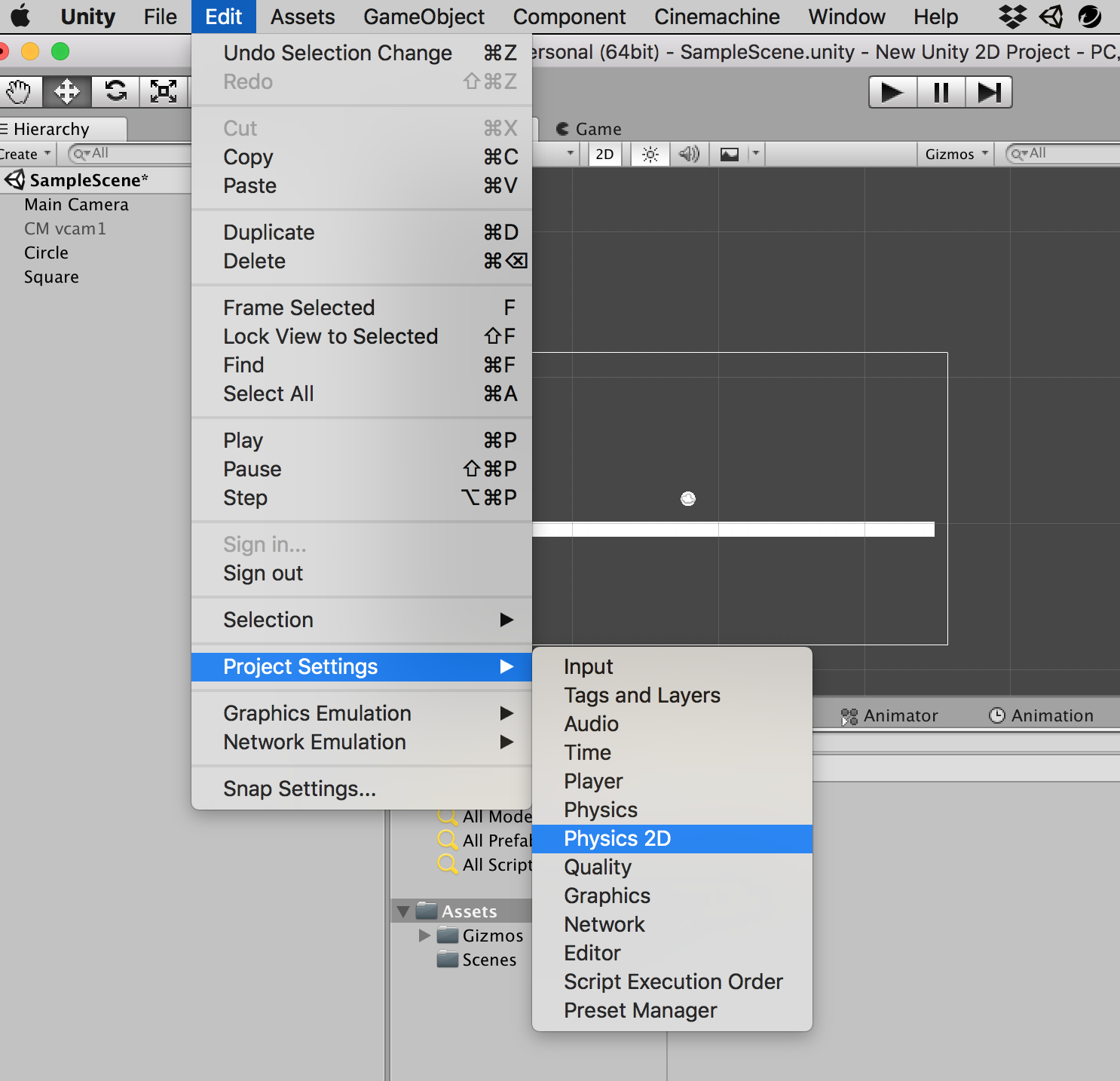The image size is (1120, 1081).
Task: Open the Cinemachine menu
Action: pos(717,17)
